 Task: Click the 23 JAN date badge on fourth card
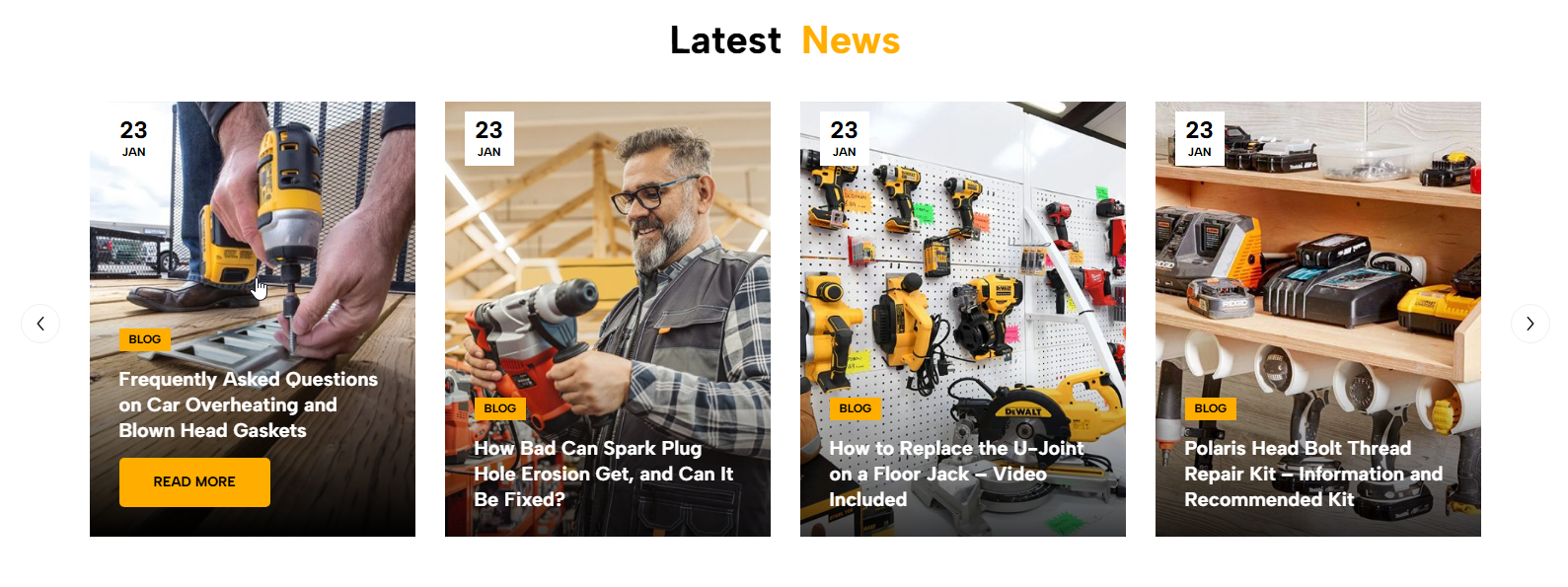1200,138
